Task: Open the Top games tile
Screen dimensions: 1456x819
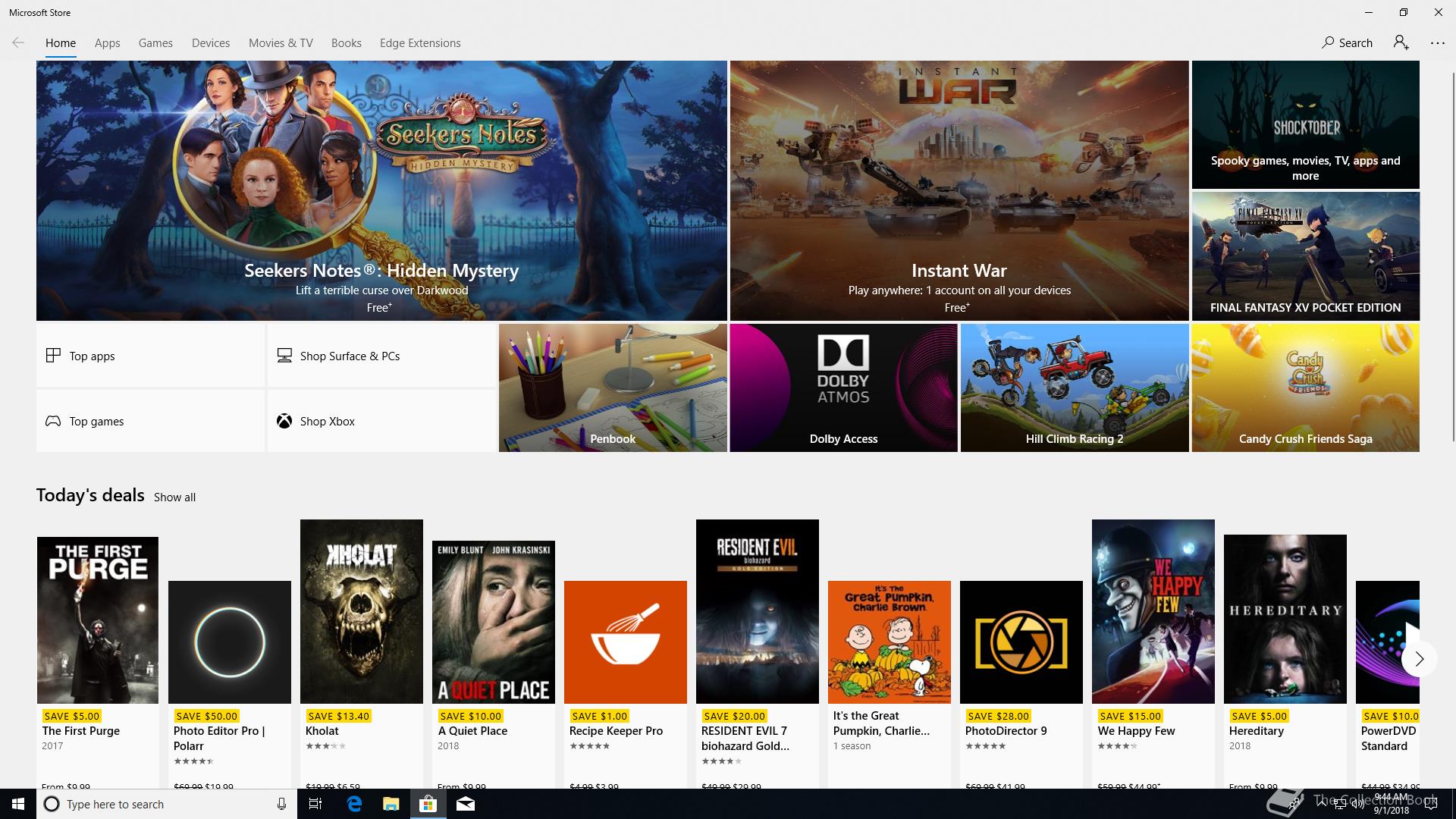Action: [150, 421]
